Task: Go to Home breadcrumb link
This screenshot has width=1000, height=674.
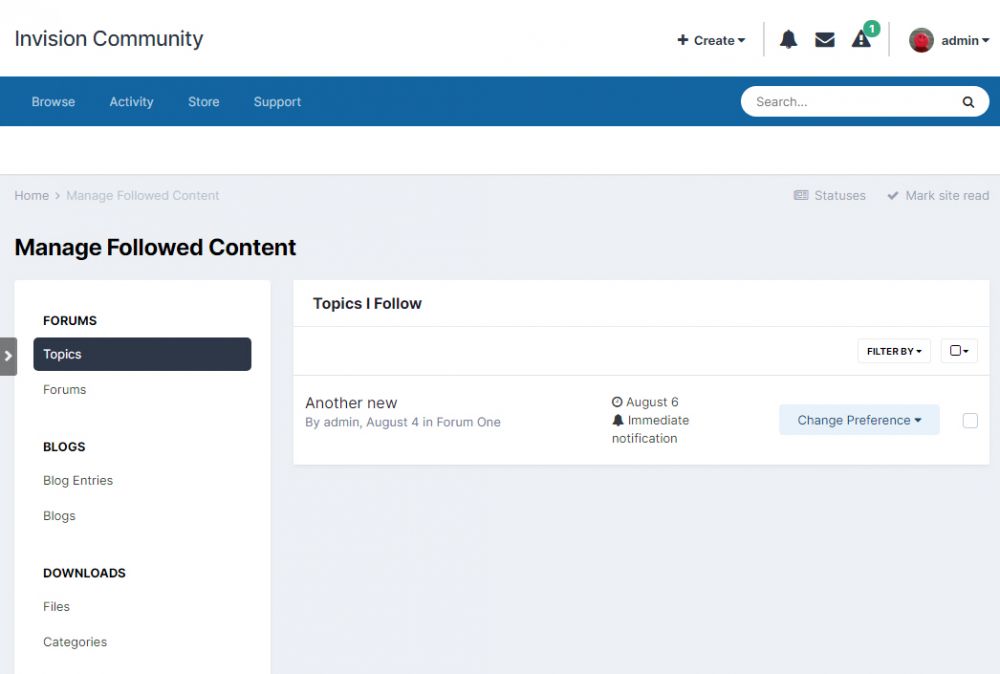Action: (32, 196)
